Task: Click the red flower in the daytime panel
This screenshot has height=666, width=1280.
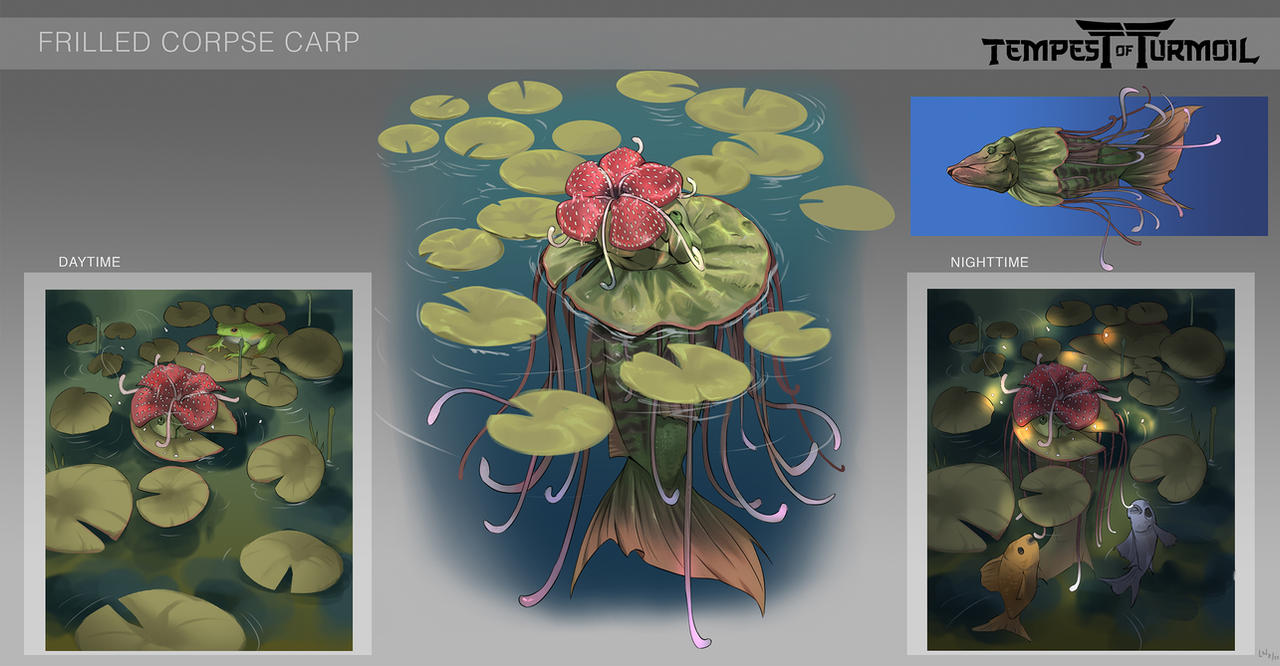Action: click(177, 396)
